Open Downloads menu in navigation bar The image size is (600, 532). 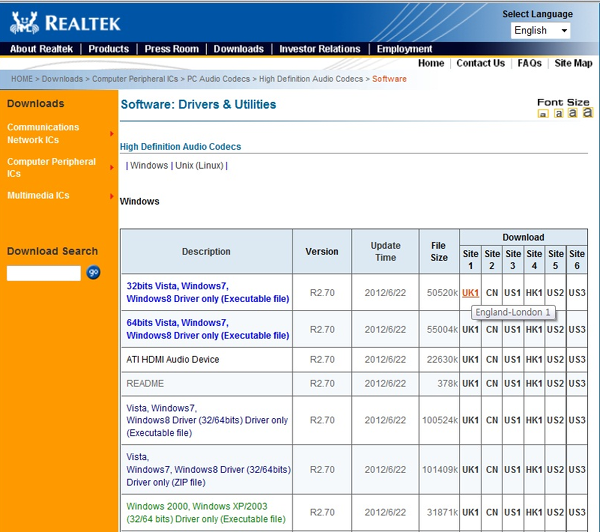239,49
